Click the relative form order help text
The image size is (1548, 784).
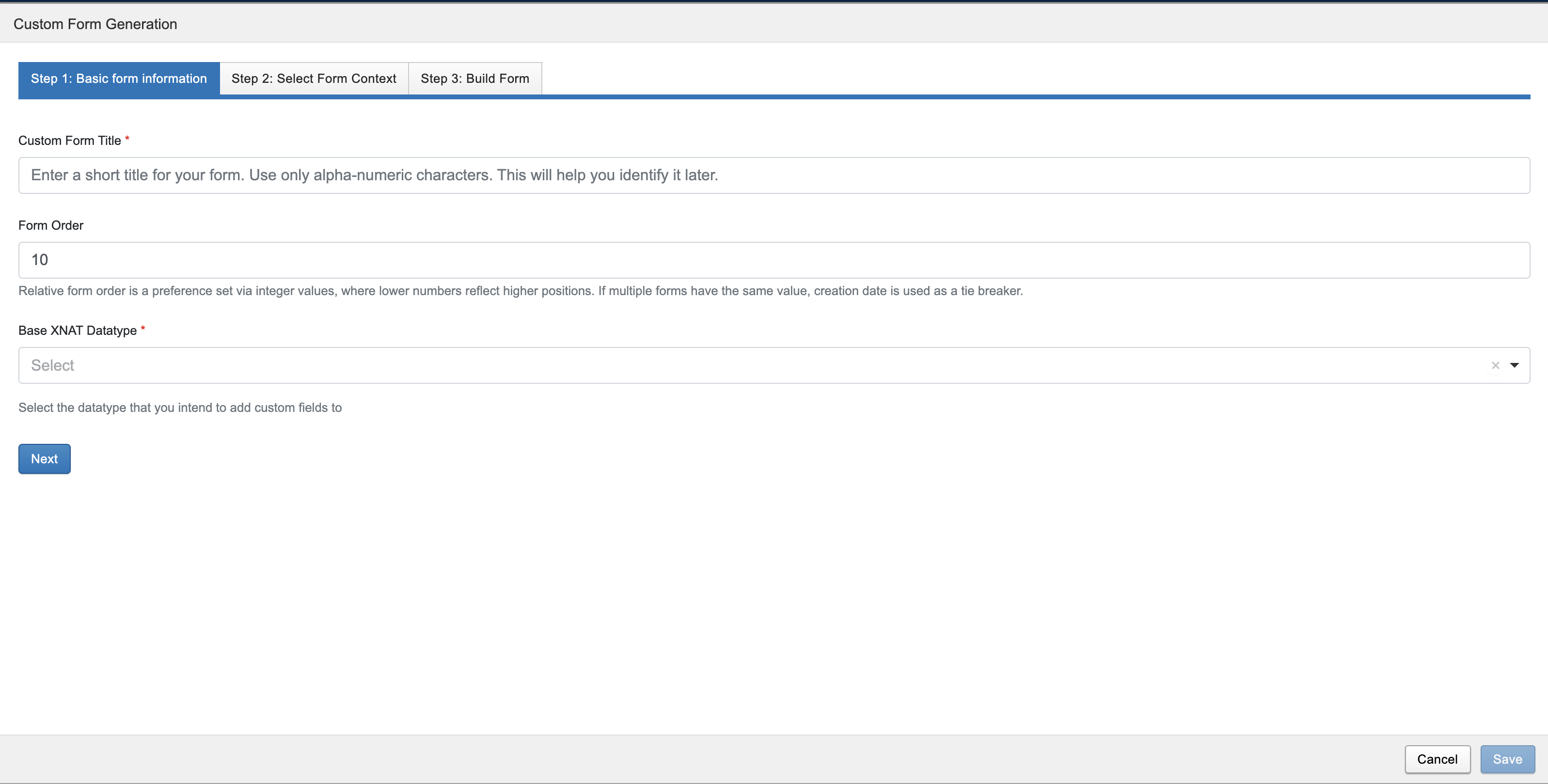521,291
